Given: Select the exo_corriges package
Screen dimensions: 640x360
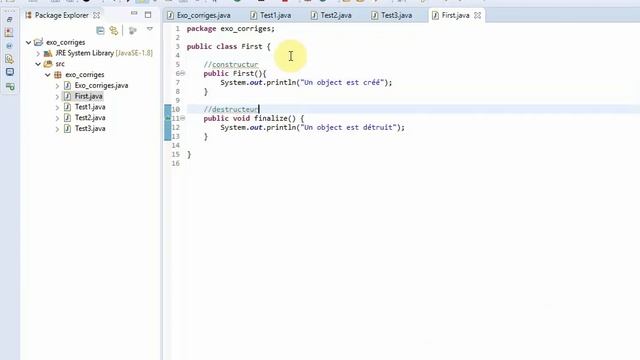Looking at the screenshot, I should (x=84, y=75).
